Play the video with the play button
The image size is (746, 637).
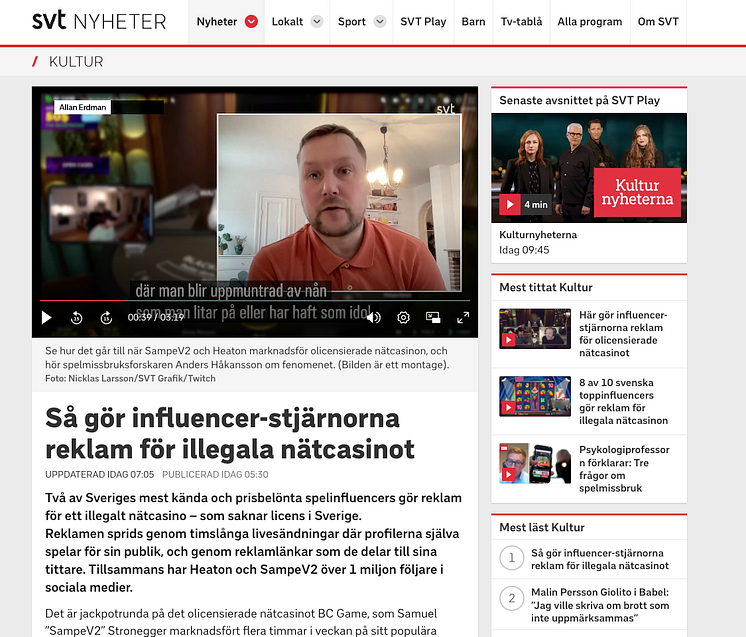[46, 317]
